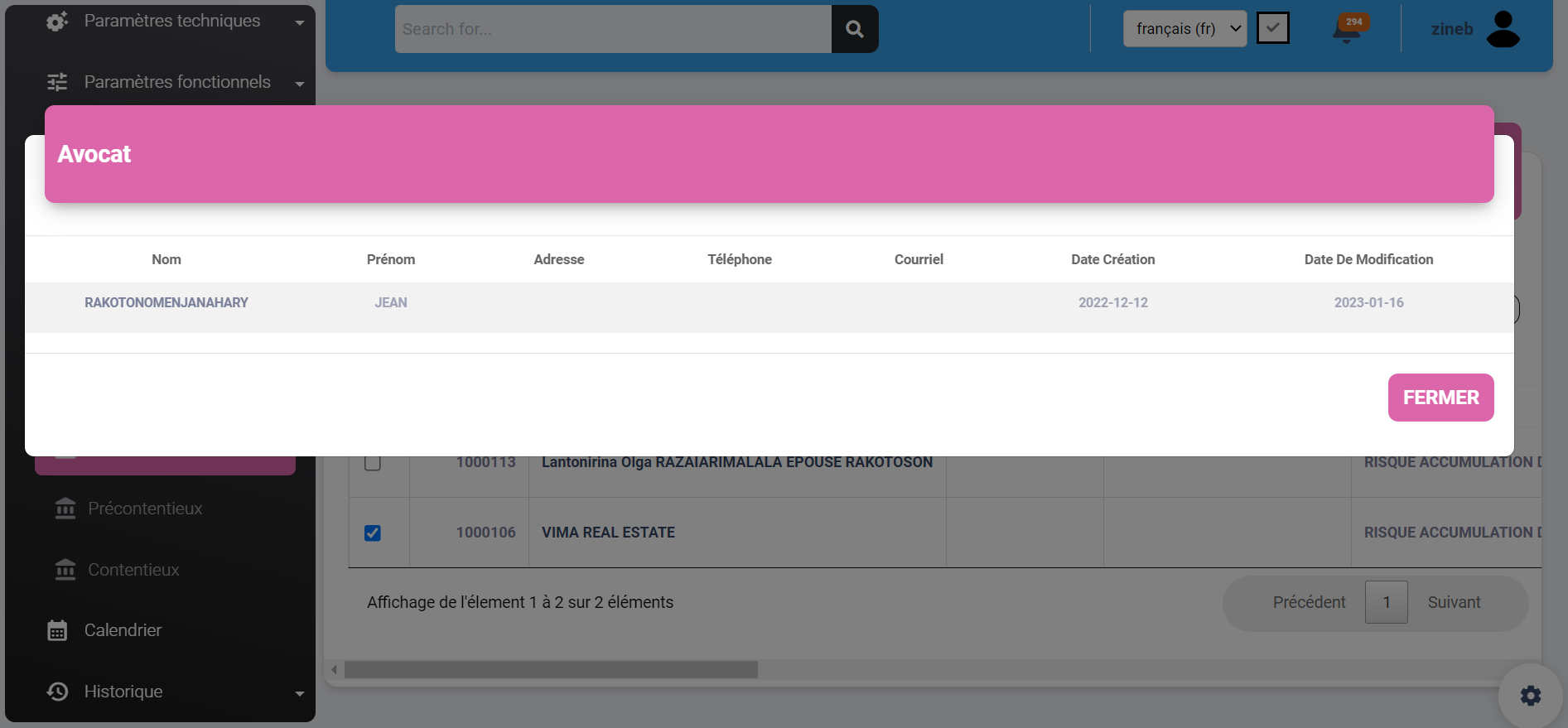Click the Calendrier calendar icon
This screenshot has height=728, width=1568.
point(57,630)
